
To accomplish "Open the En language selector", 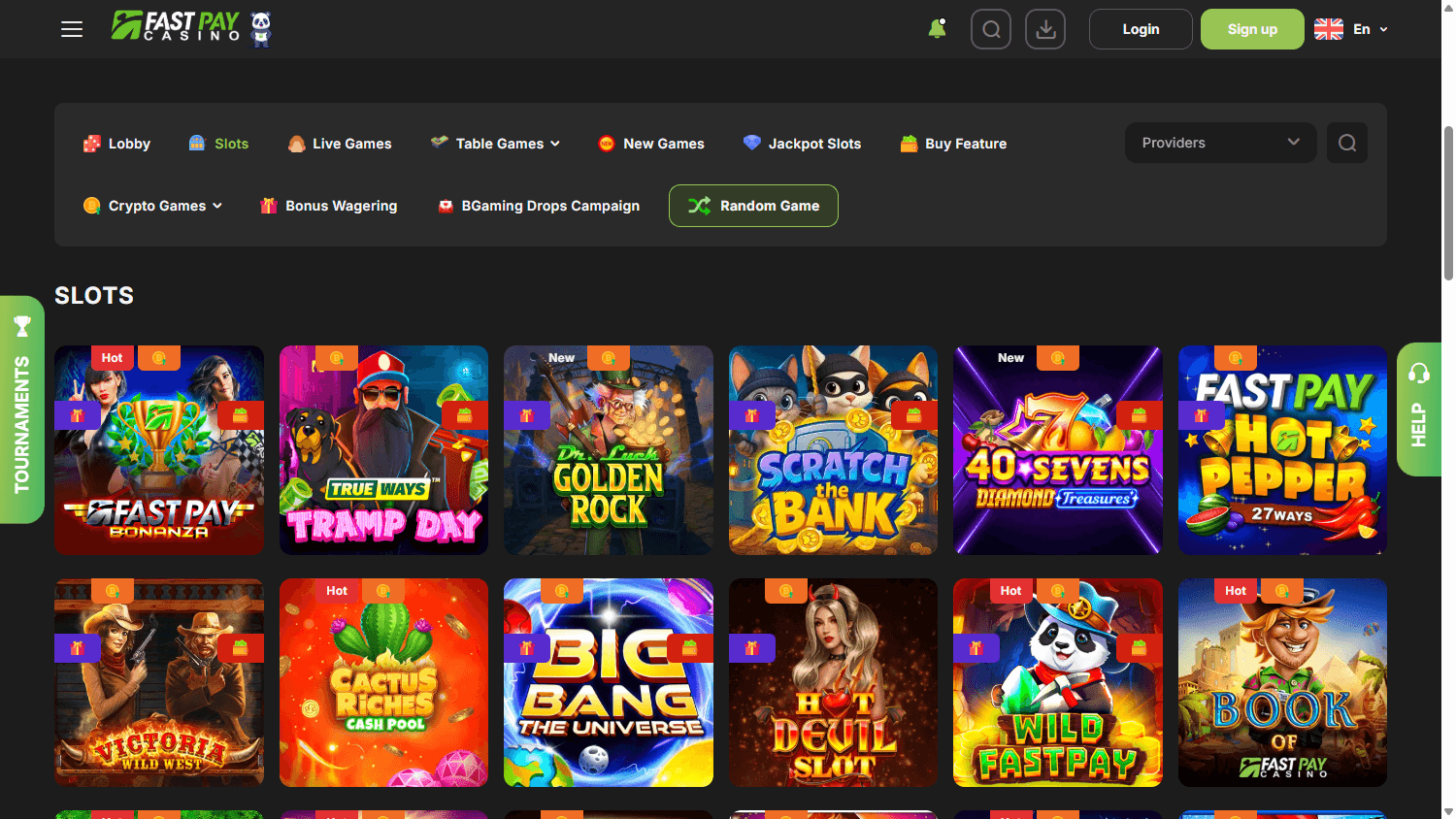I will click(x=1351, y=29).
